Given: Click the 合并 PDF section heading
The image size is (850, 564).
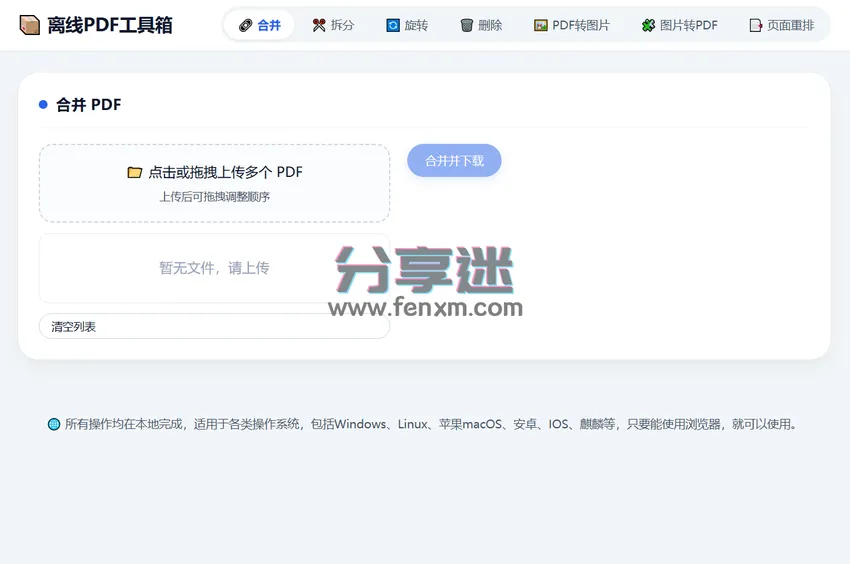Looking at the screenshot, I should pos(89,105).
